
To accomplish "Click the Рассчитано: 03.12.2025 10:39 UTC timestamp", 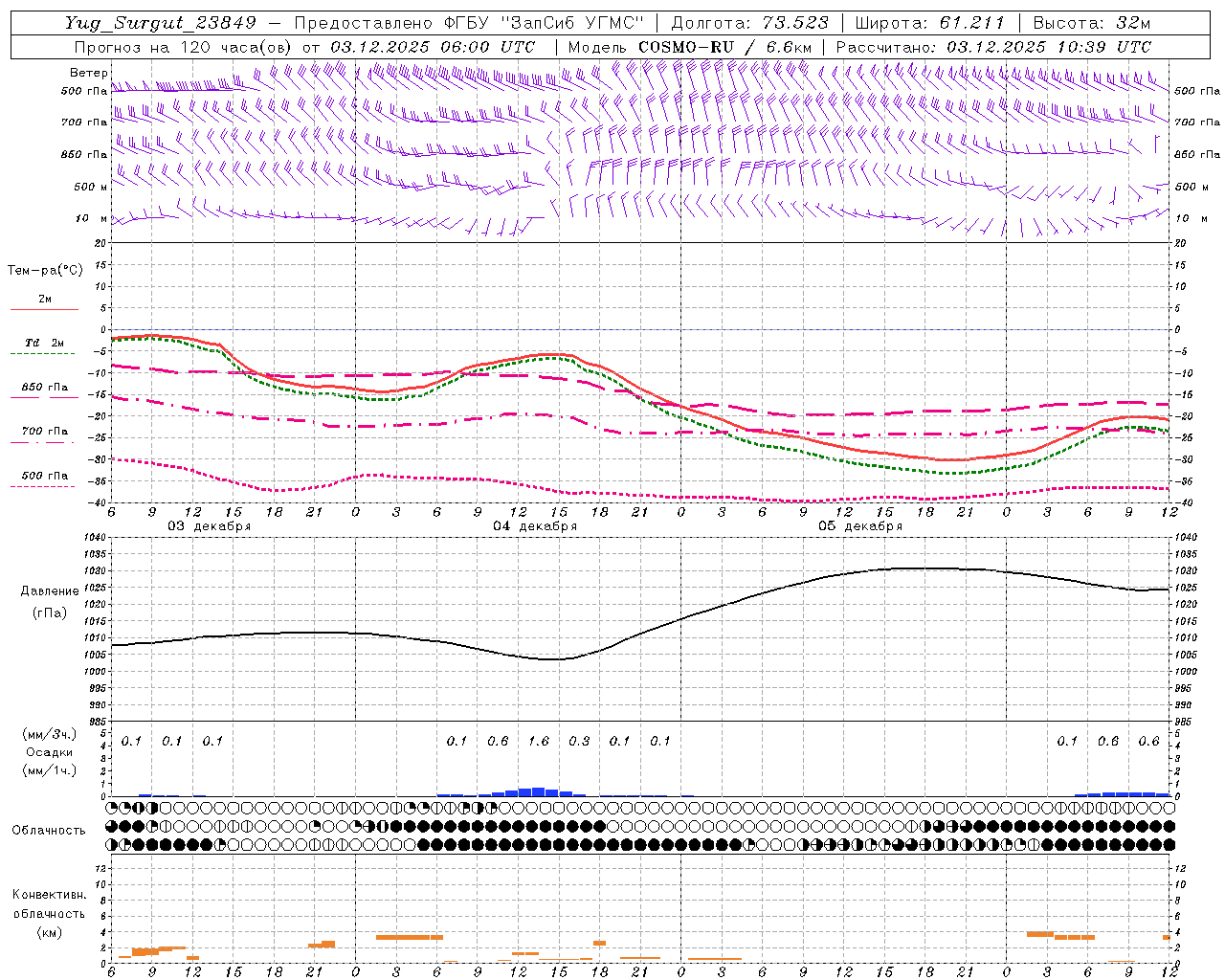I will click(993, 47).
